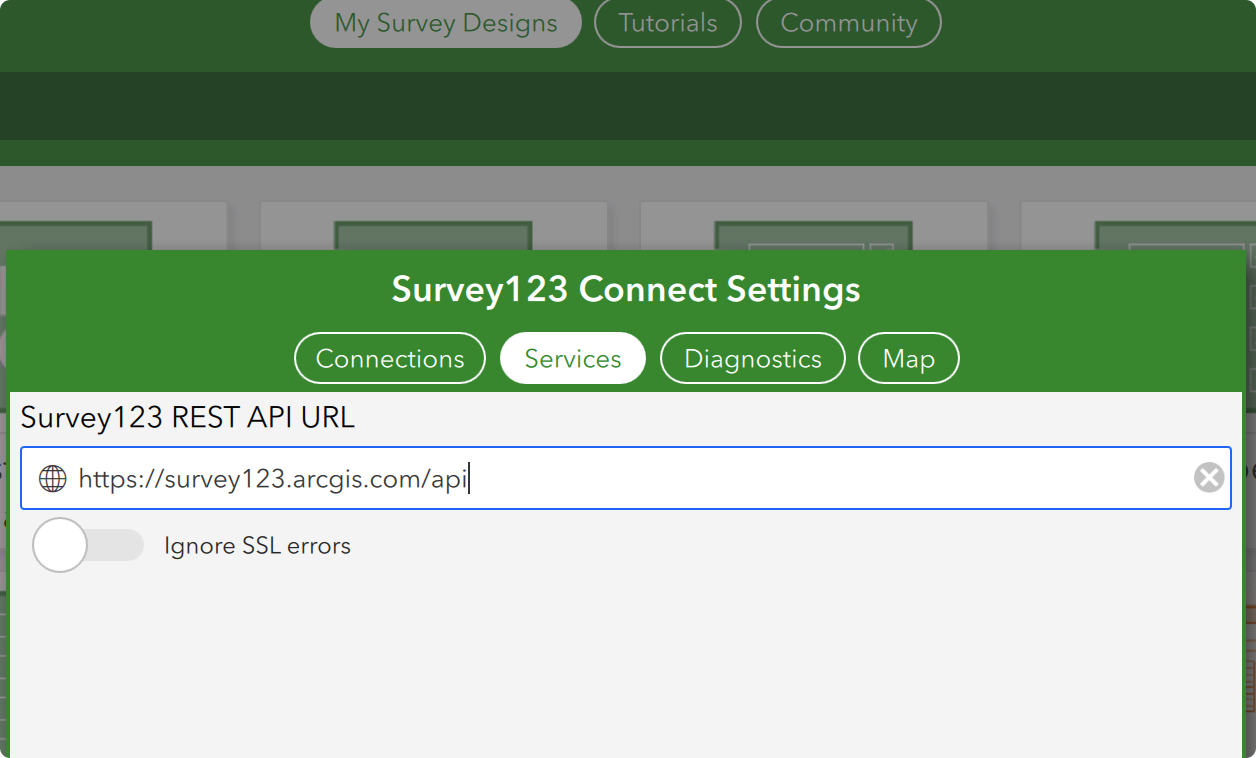Go to My Survey Designs
The image size is (1256, 758).
(444, 22)
